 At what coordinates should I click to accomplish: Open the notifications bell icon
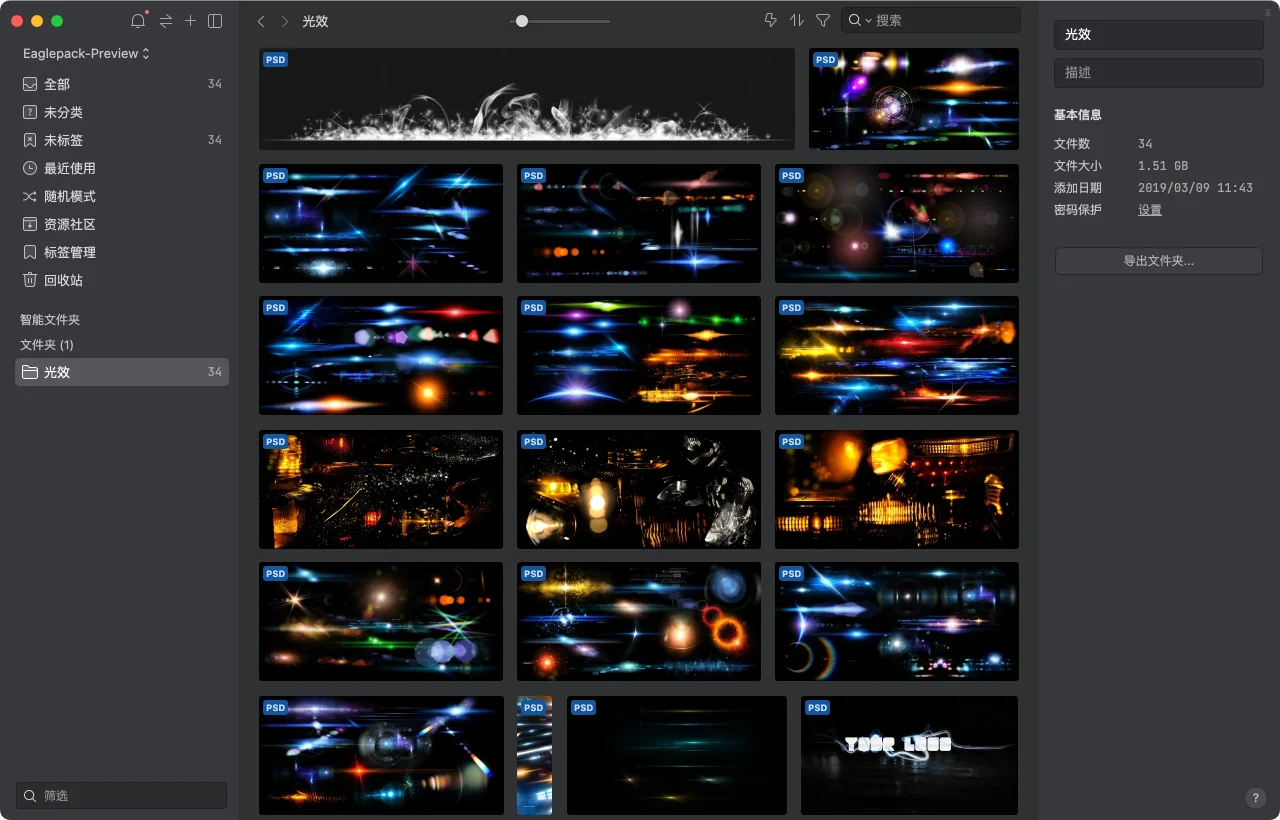[138, 21]
